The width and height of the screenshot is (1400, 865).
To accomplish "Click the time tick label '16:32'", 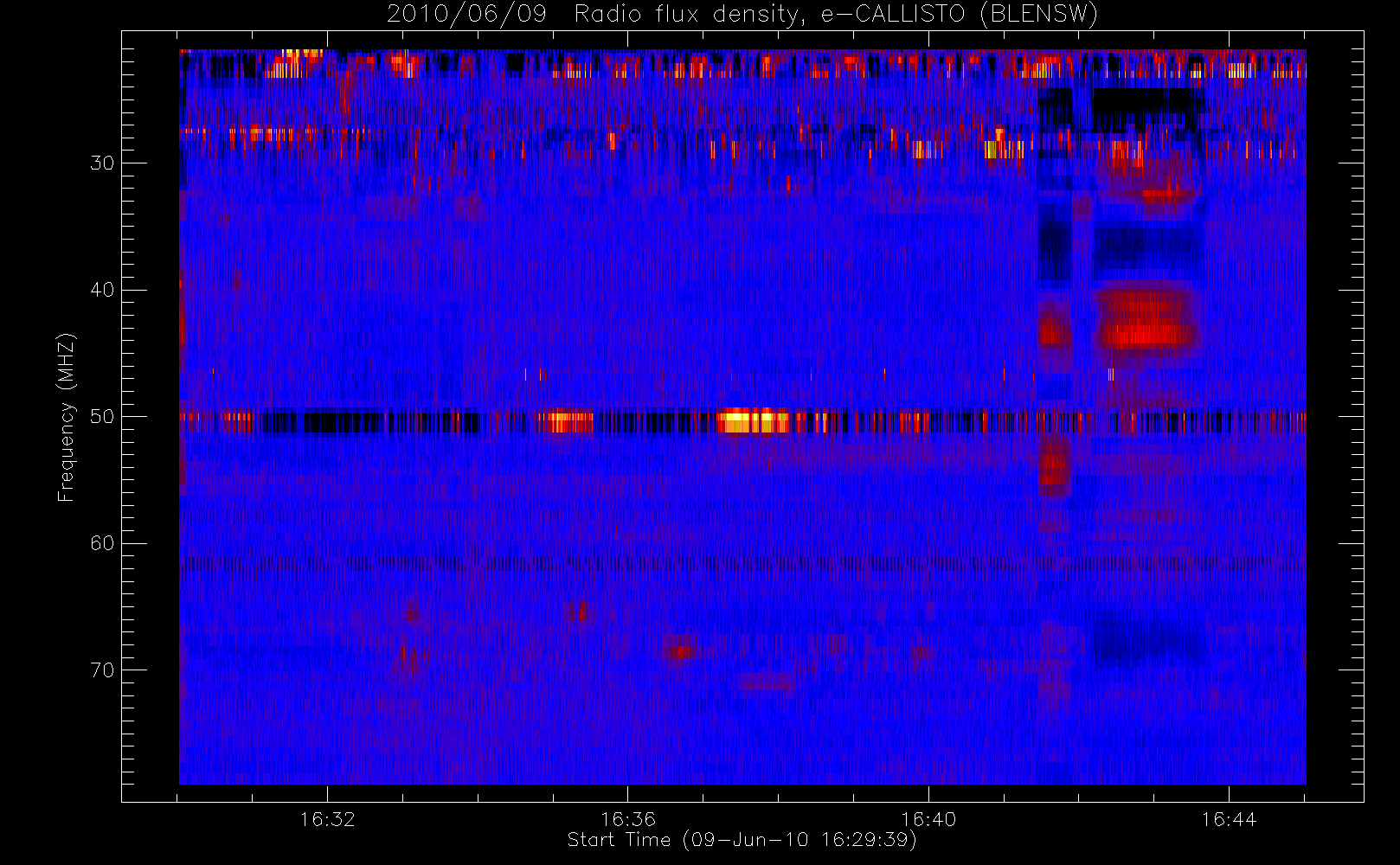I will tap(327, 818).
